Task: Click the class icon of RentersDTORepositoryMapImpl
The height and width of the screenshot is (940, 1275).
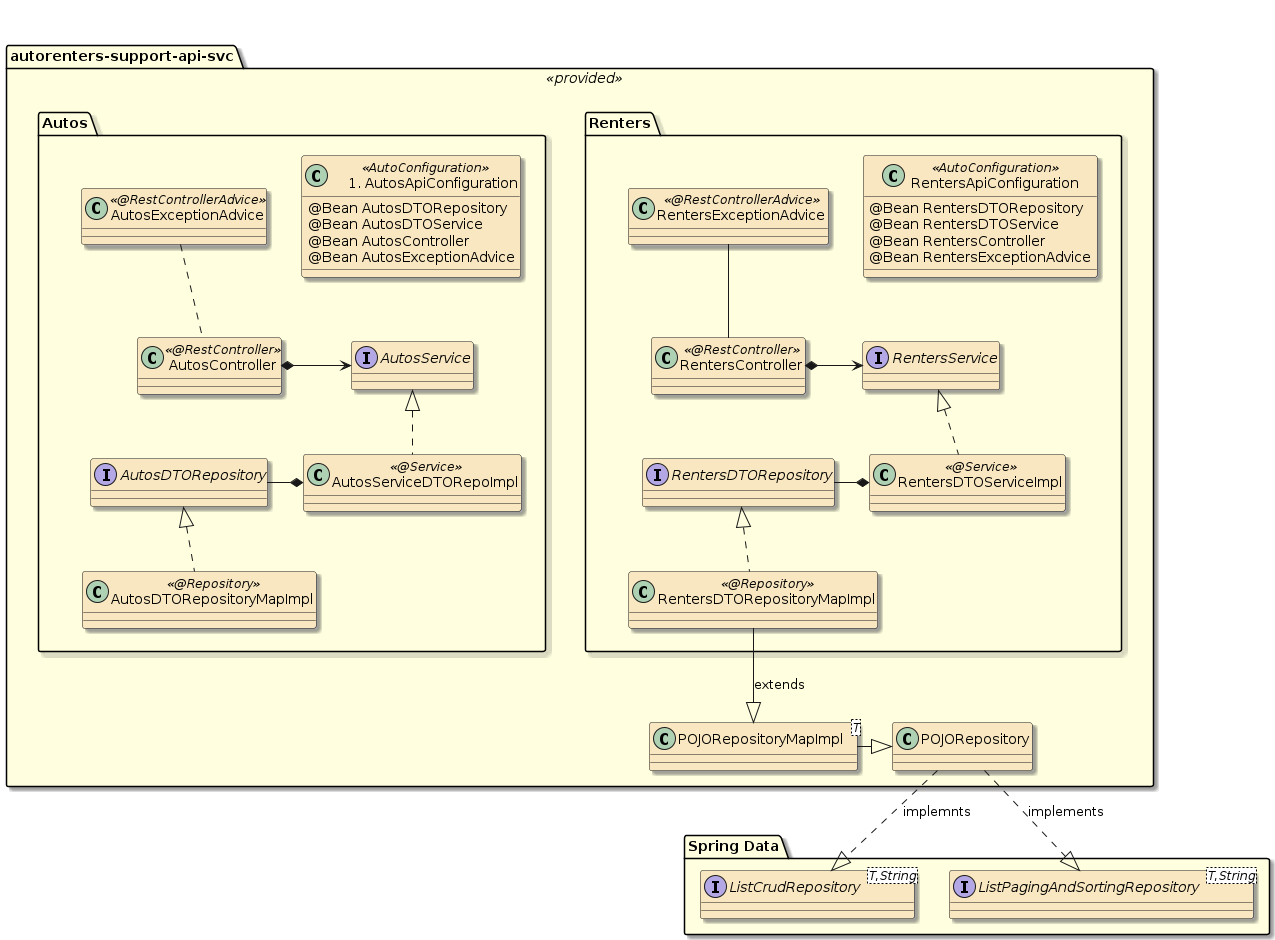Action: pos(644,591)
